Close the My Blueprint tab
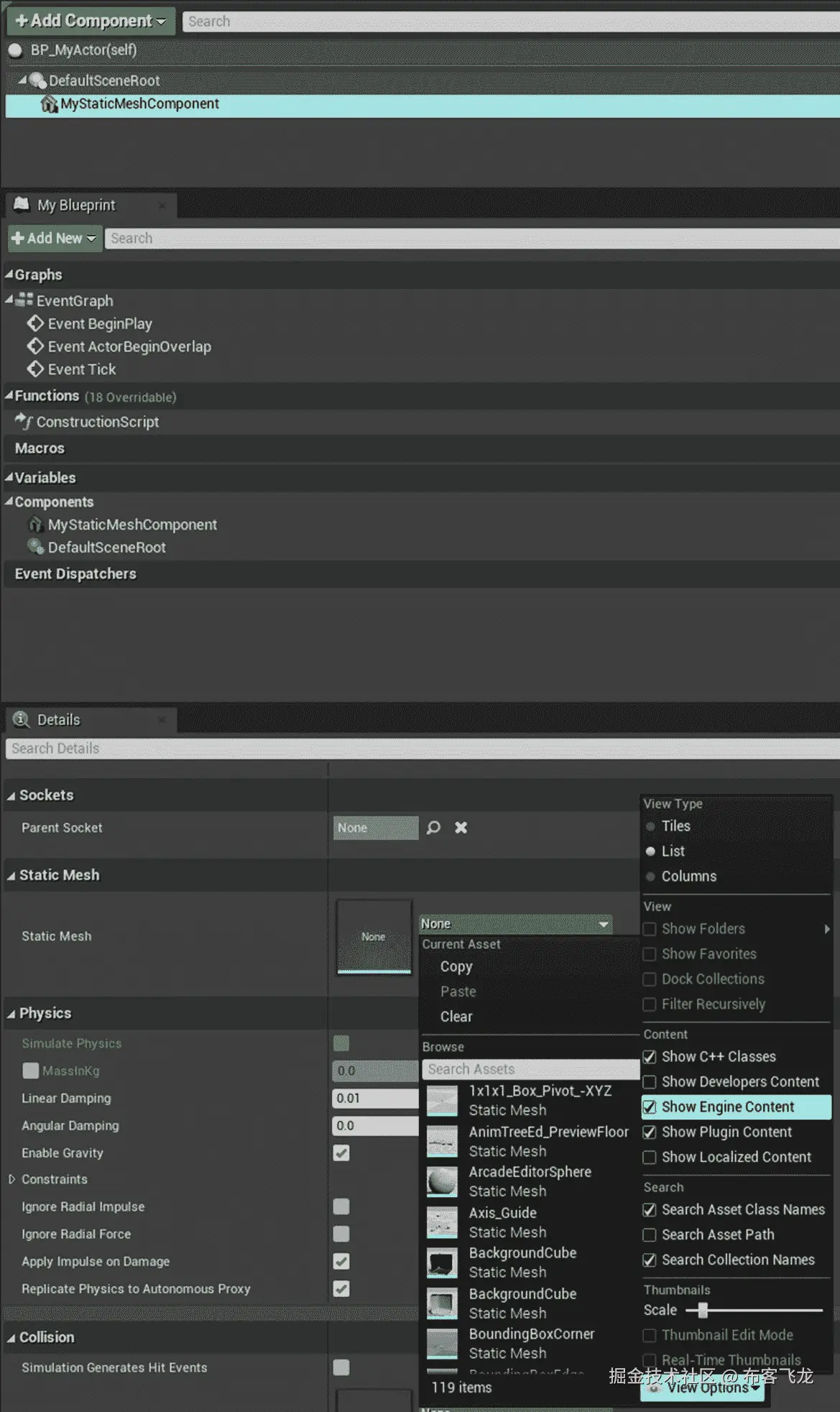Screen dimensions: 840x1412 click(162, 206)
